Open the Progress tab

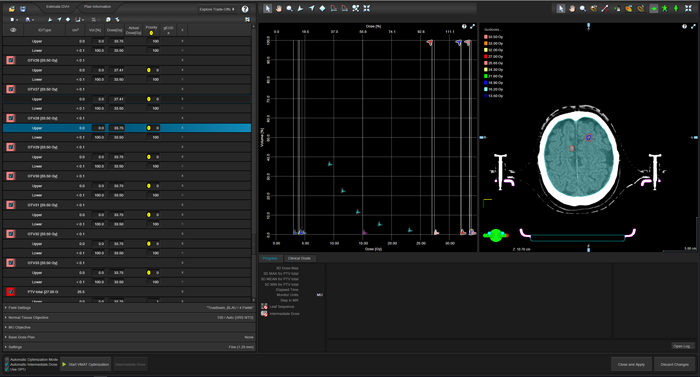270,258
